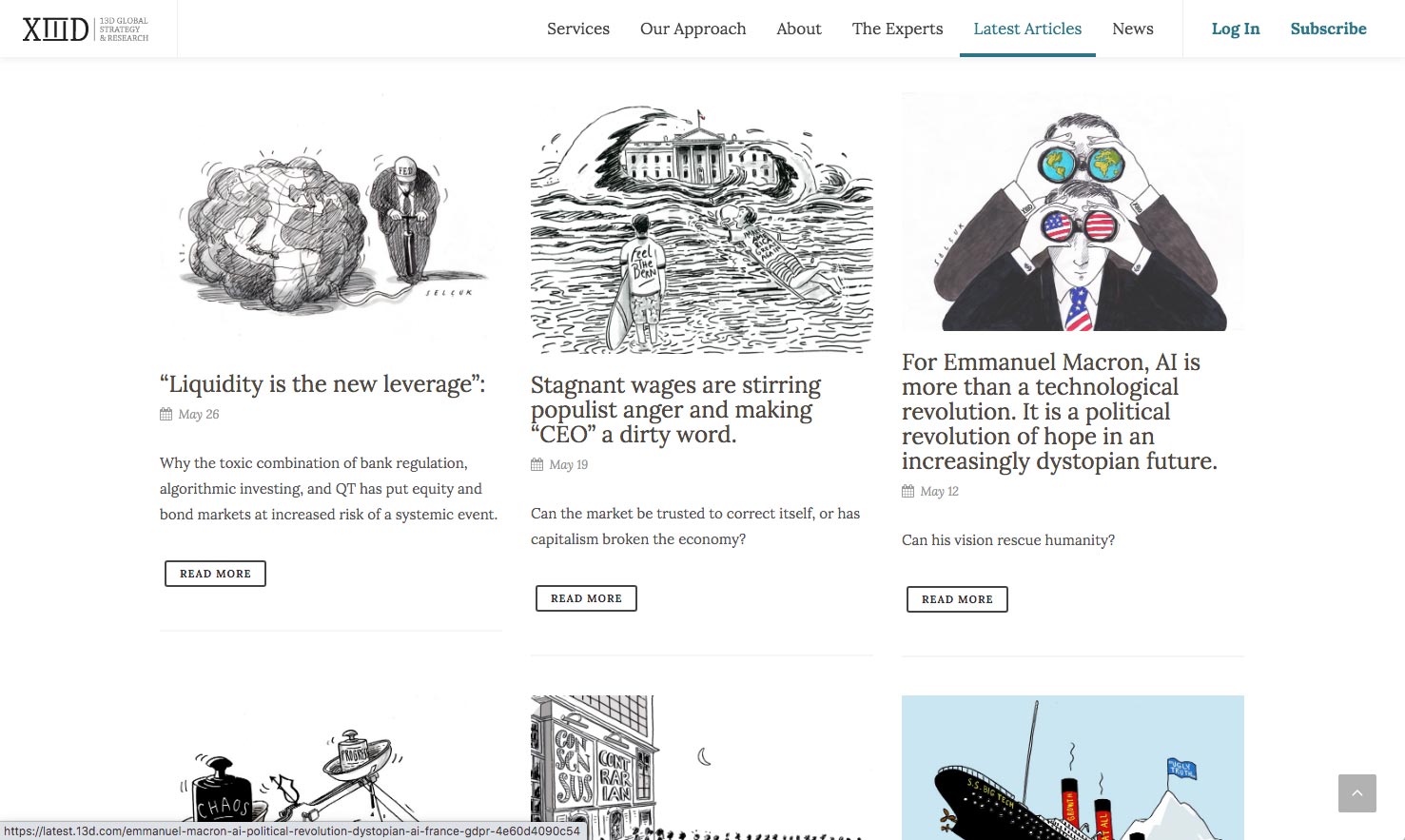Click the calendar icon beside May 12
This screenshot has width=1405, height=840.
point(907,491)
